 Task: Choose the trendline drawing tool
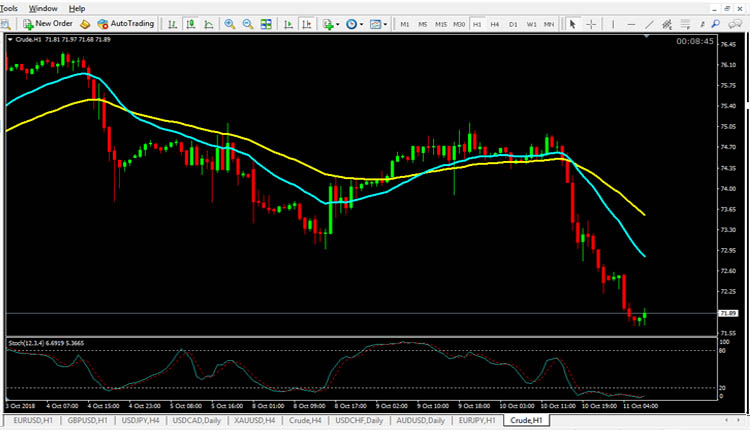coord(649,24)
